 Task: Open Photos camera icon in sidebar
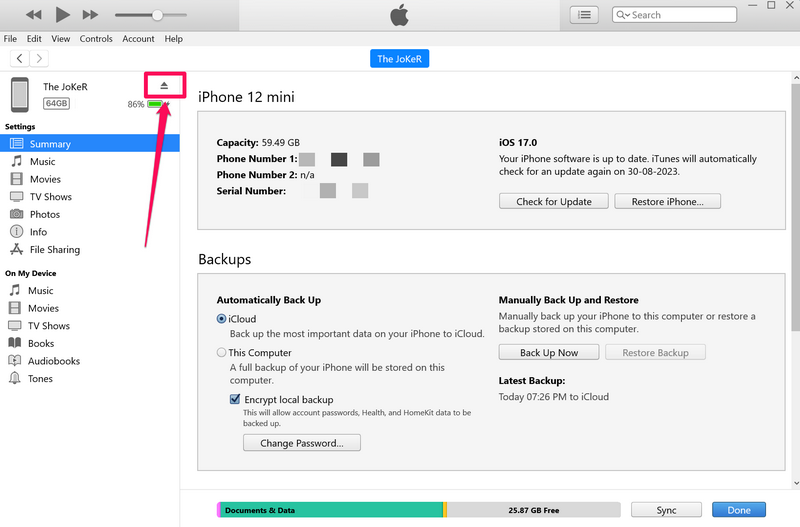pyautogui.click(x=17, y=214)
